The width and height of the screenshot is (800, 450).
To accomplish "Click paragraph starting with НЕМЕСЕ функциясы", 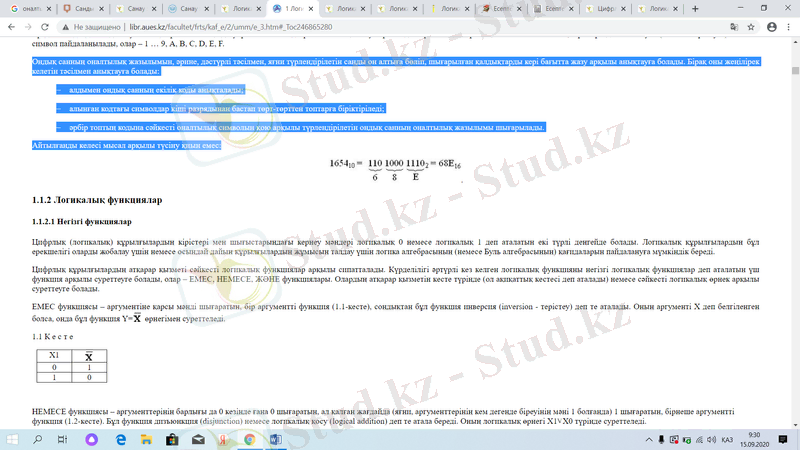I will pyautogui.click(x=383, y=416).
